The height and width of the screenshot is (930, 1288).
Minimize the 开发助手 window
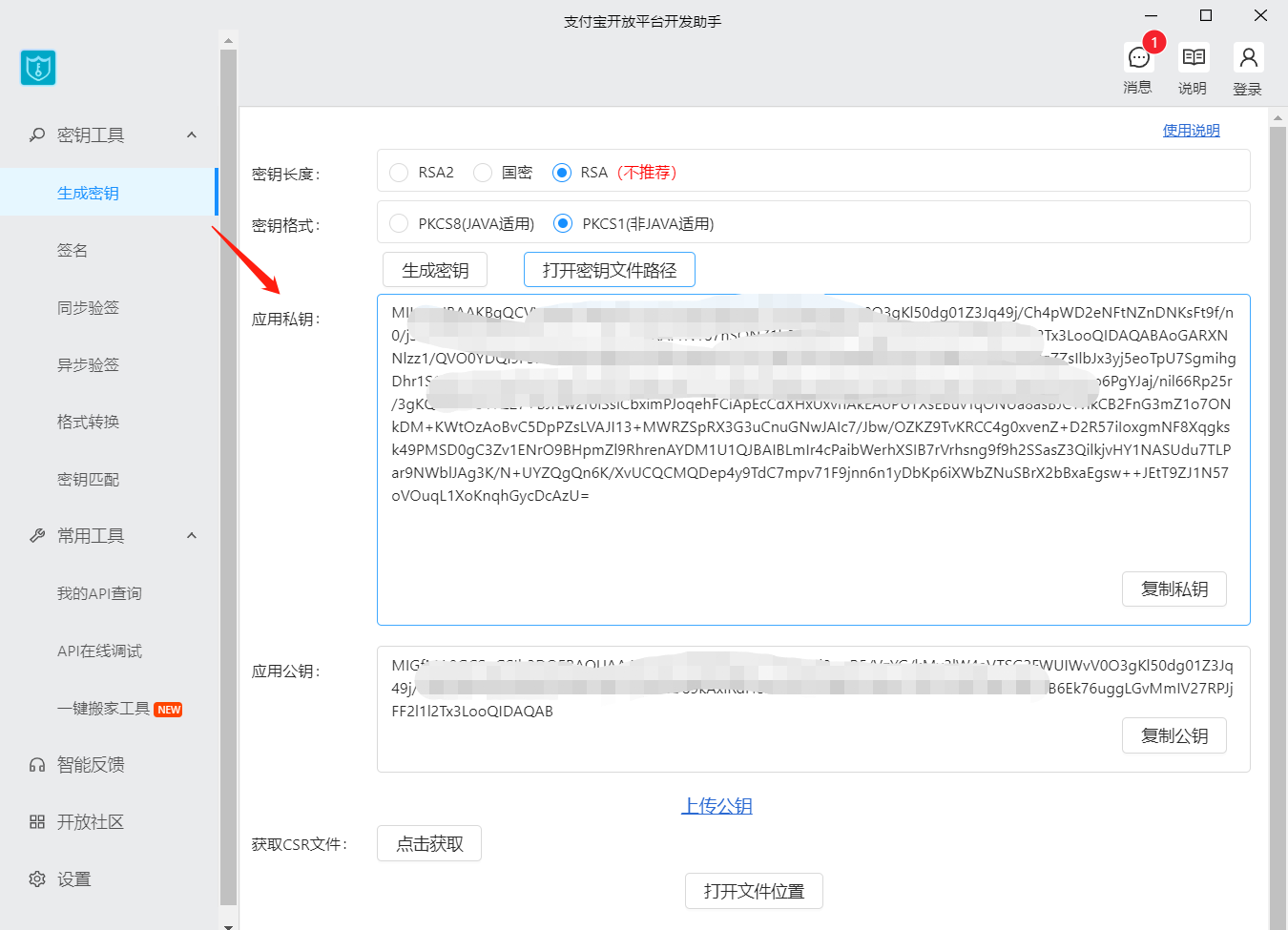point(1152,15)
